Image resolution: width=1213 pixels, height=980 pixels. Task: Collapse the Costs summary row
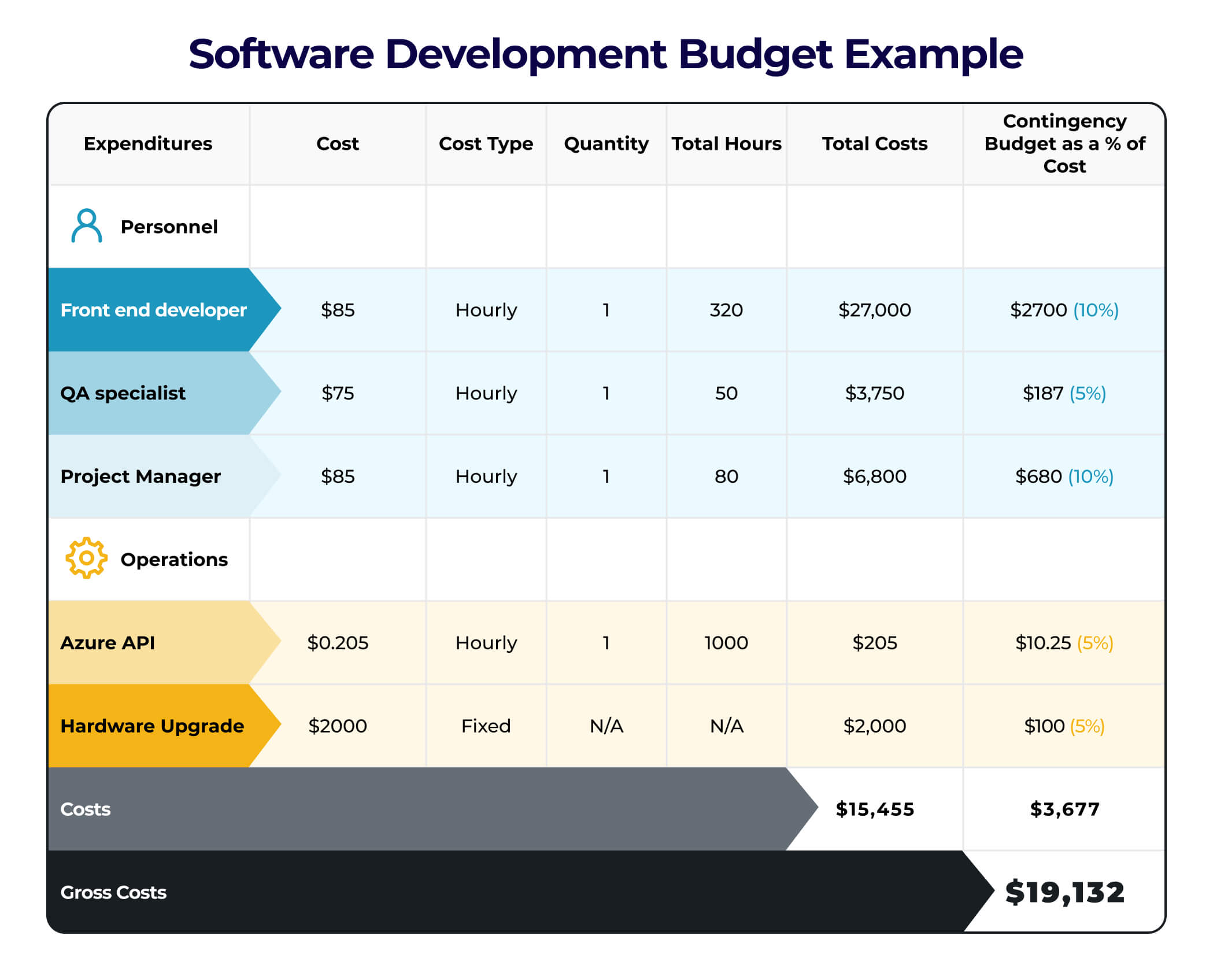(84, 809)
